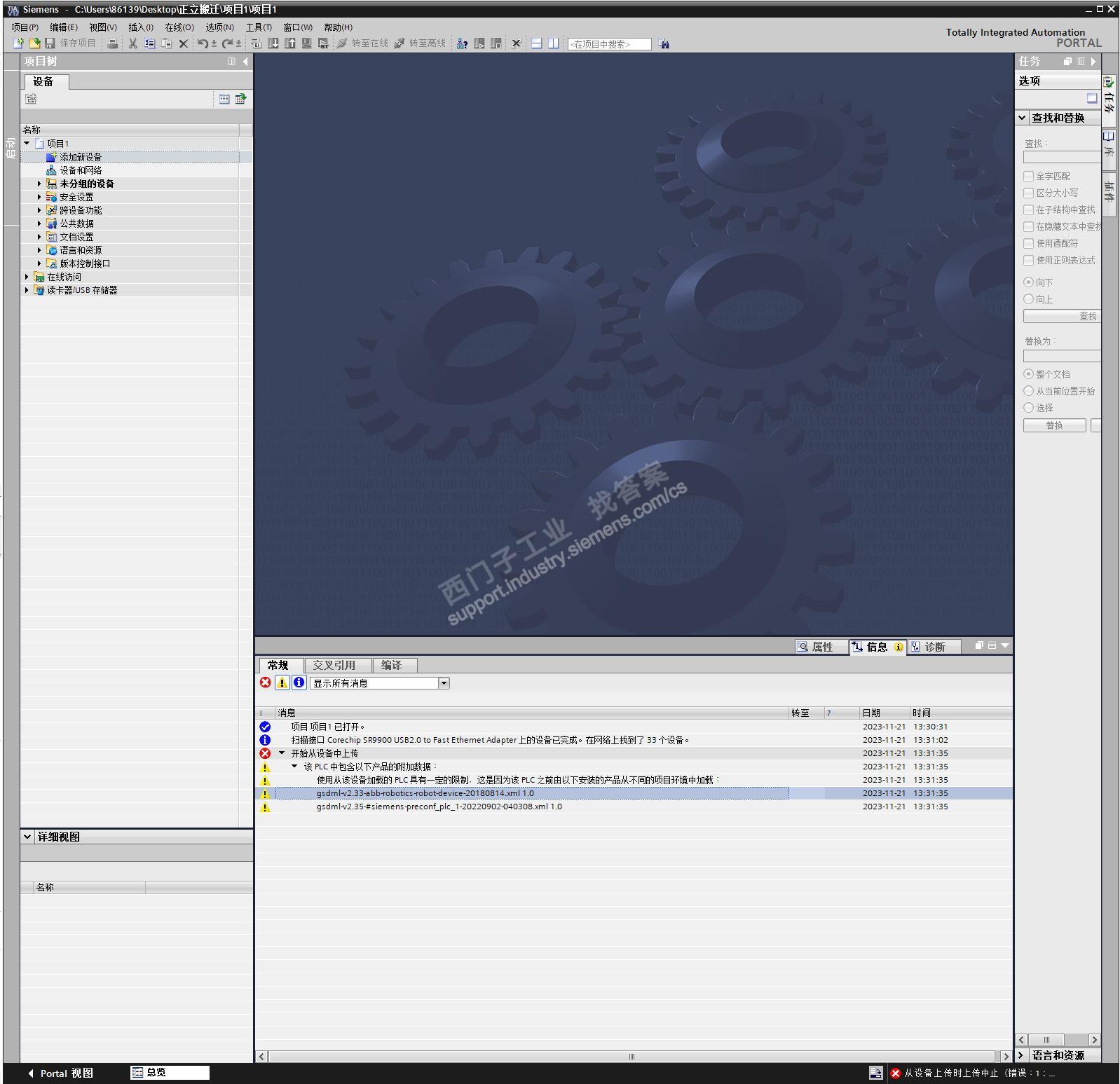Image resolution: width=1120 pixels, height=1084 pixels.
Task: Click the open project toolbar icon
Action: tap(34, 43)
